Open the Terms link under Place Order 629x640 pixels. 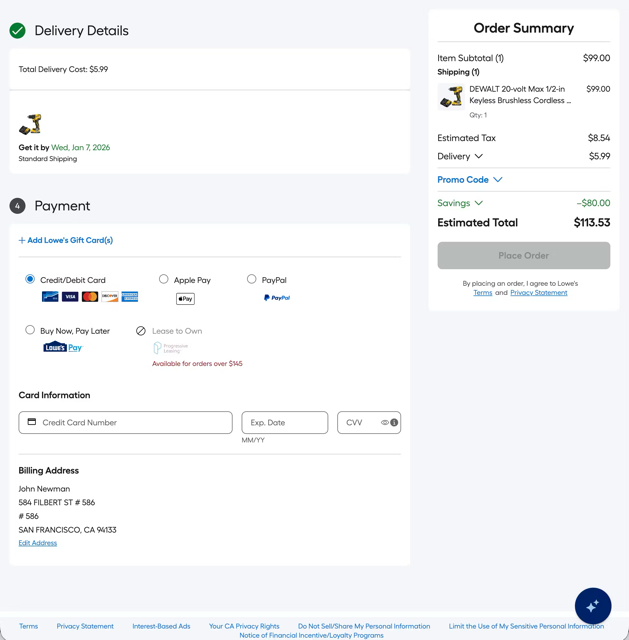coord(482,293)
